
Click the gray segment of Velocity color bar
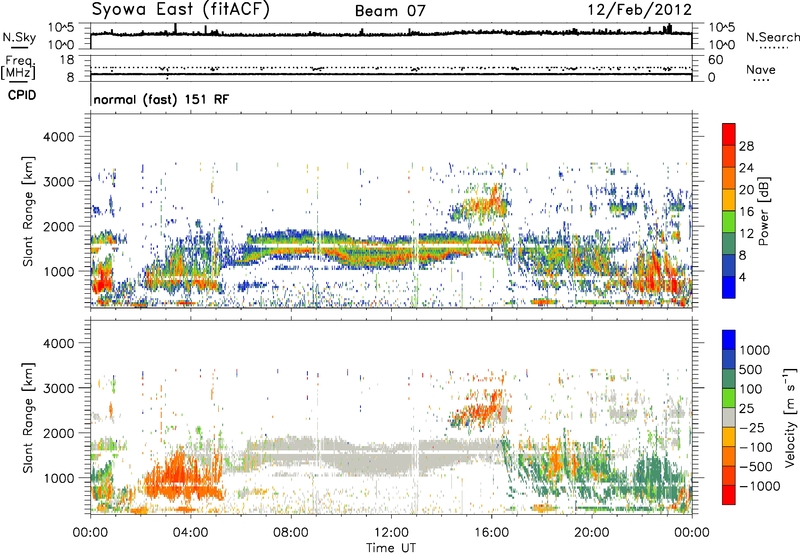click(729, 418)
